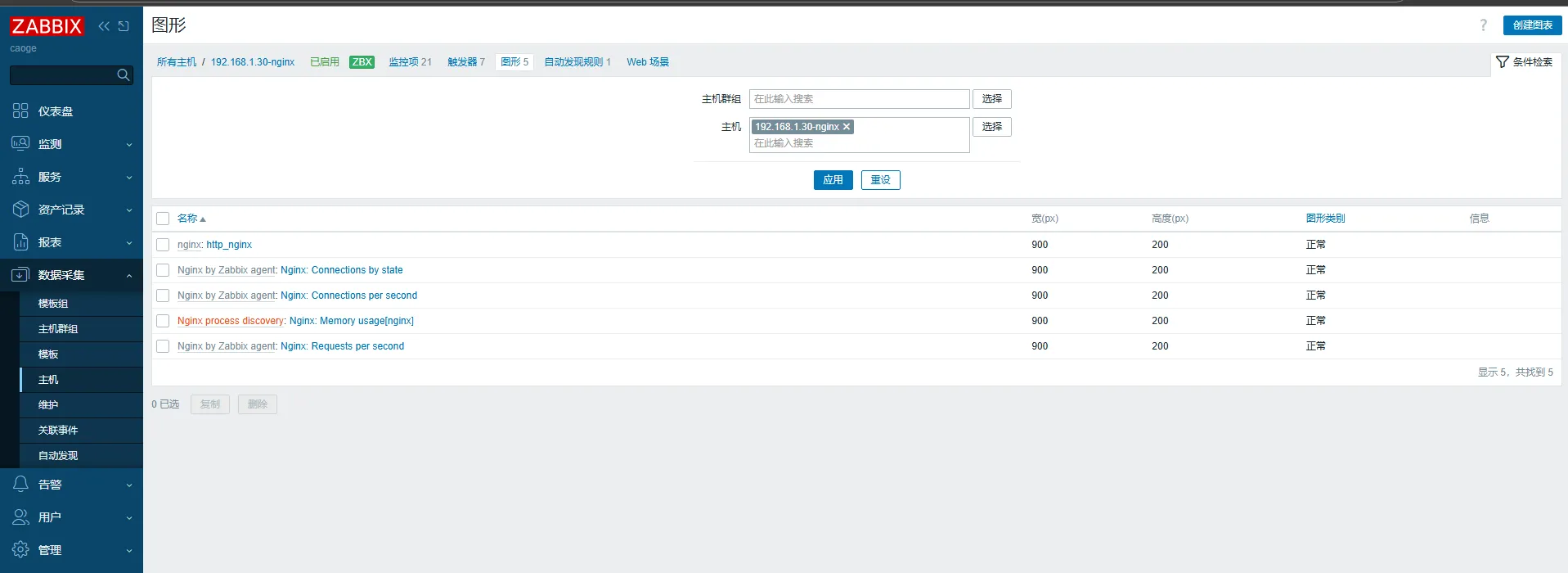Image resolution: width=1568 pixels, height=573 pixels.
Task: Click the 数据采集 data collection icon
Action: pos(20,274)
